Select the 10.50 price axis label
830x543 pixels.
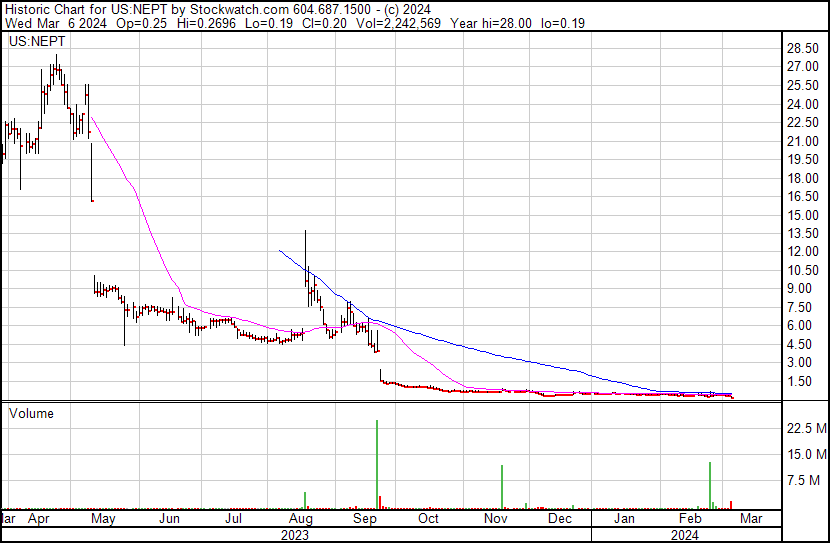pyautogui.click(x=803, y=270)
